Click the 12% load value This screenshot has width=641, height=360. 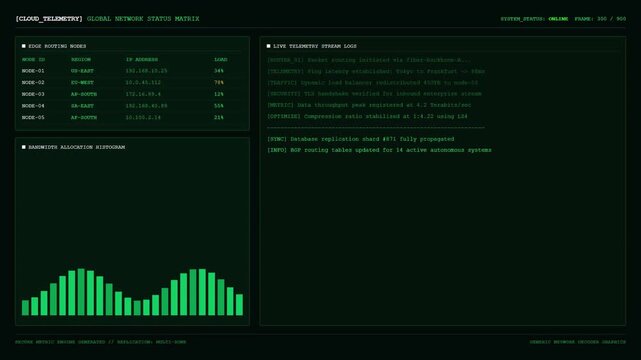click(x=219, y=94)
